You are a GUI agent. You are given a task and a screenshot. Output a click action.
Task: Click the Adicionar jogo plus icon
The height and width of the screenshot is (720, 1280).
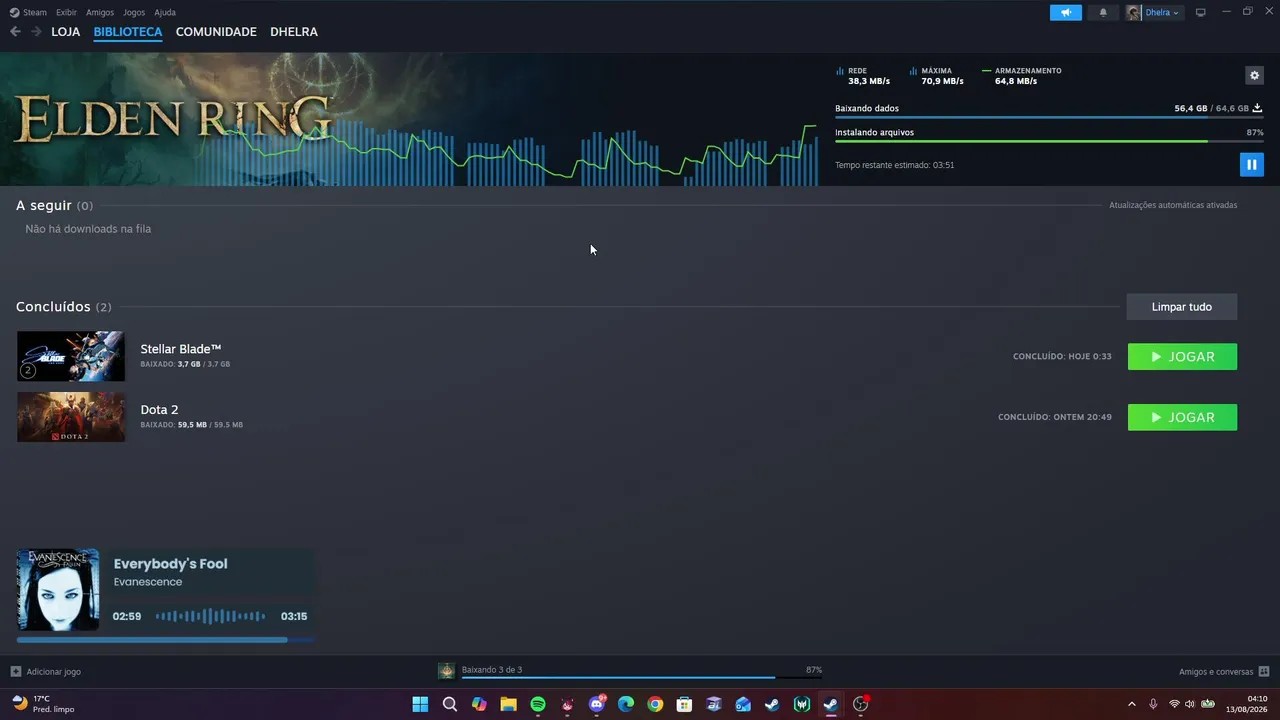coord(15,672)
